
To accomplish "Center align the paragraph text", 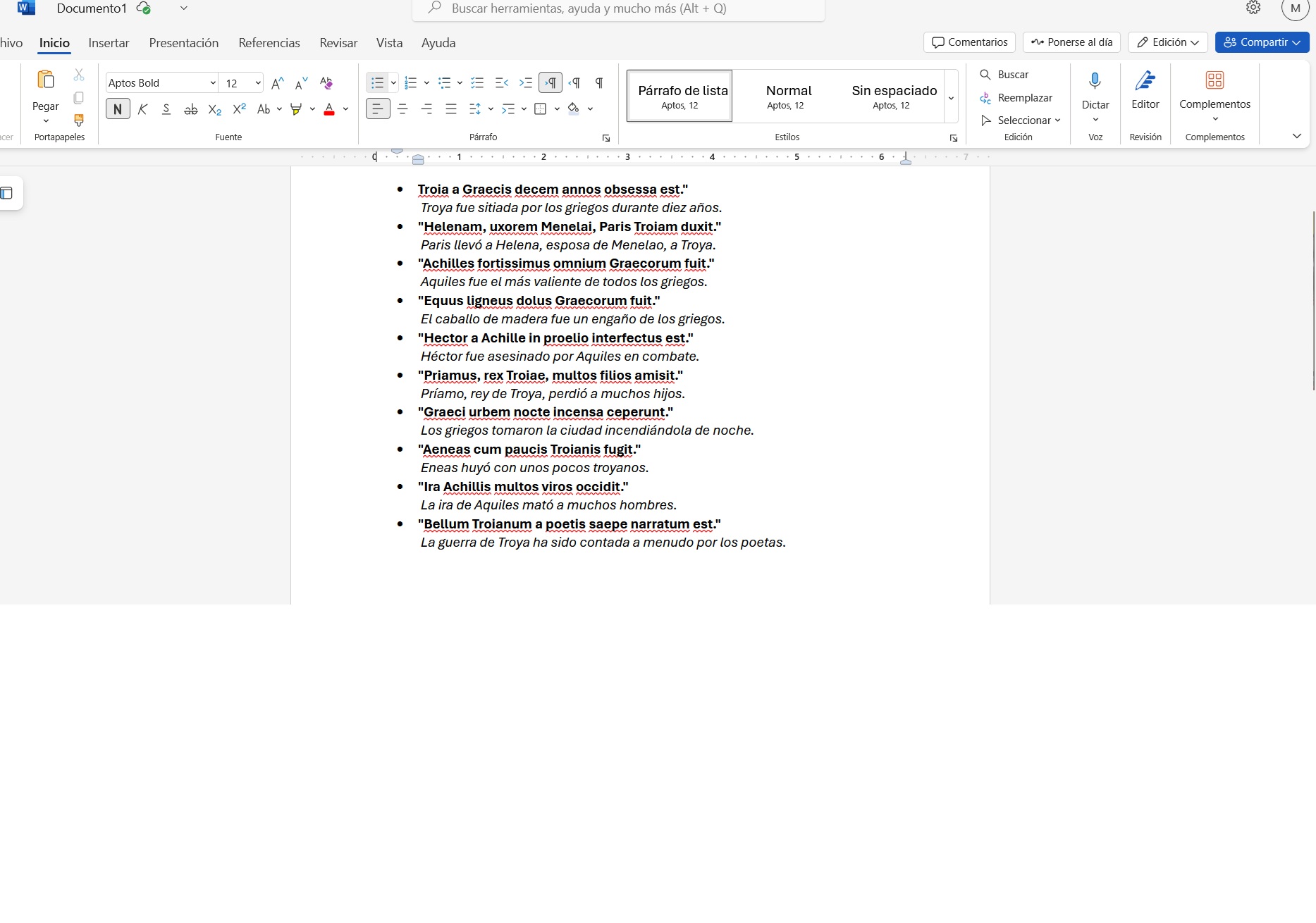I will click(402, 109).
